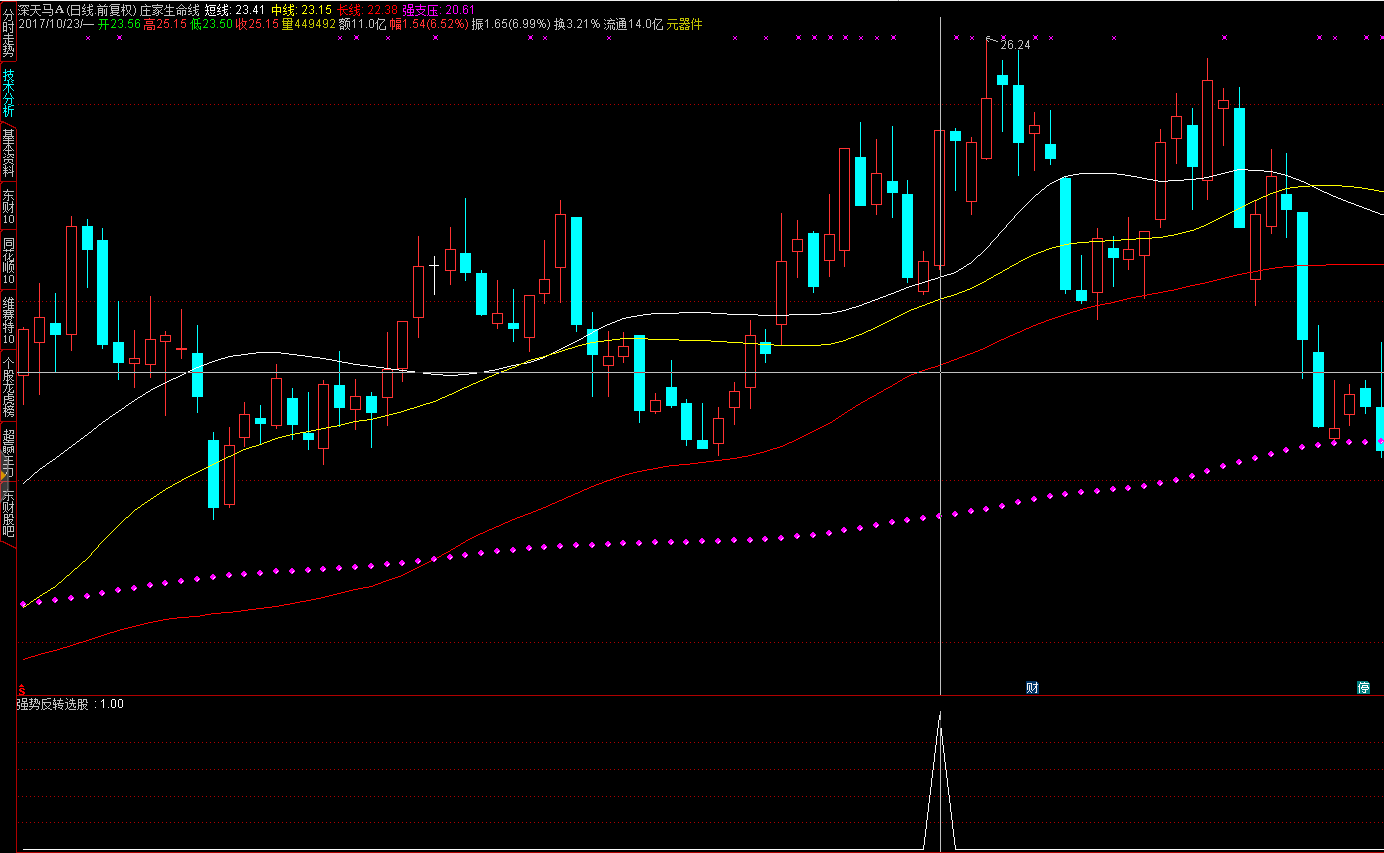Select the 东财10 sidebar tab

tap(8, 207)
